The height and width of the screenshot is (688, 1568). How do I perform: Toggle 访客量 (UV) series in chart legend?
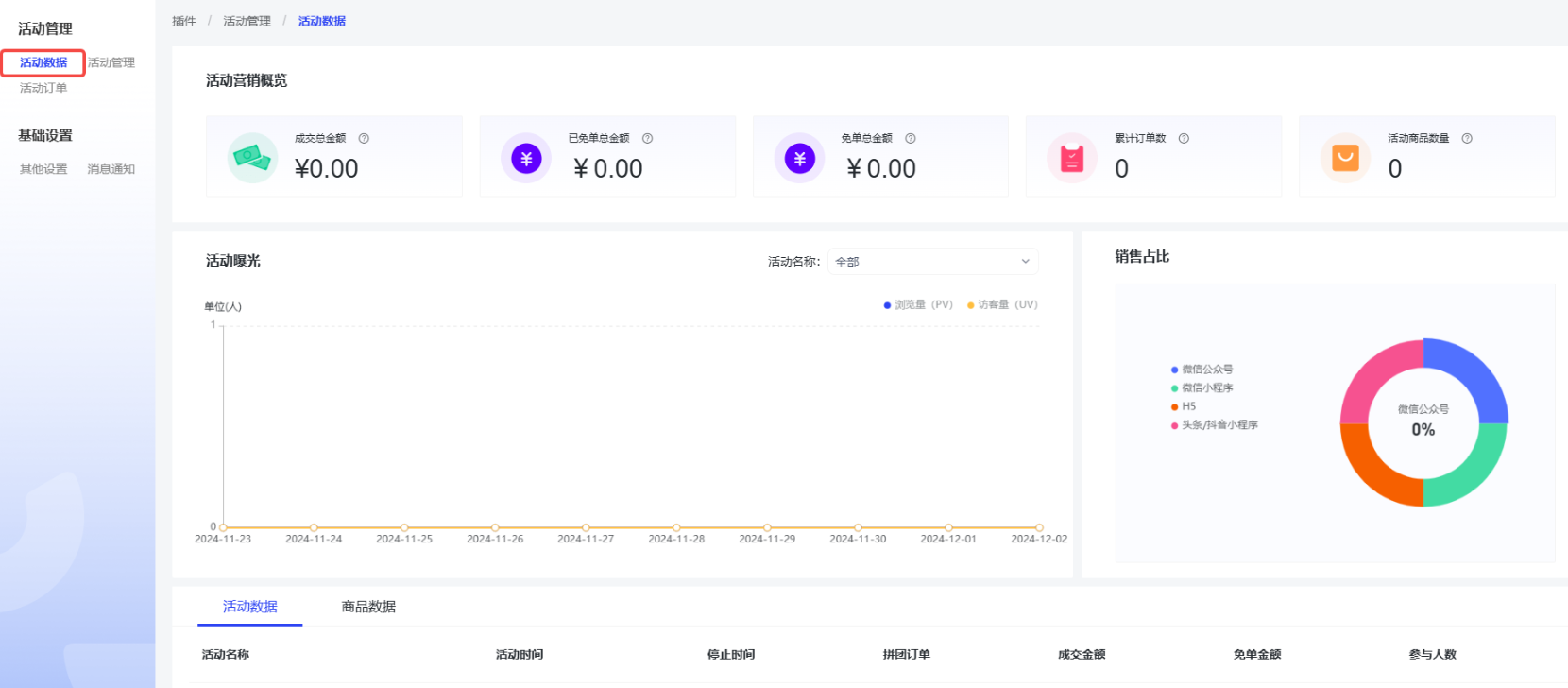point(1002,304)
